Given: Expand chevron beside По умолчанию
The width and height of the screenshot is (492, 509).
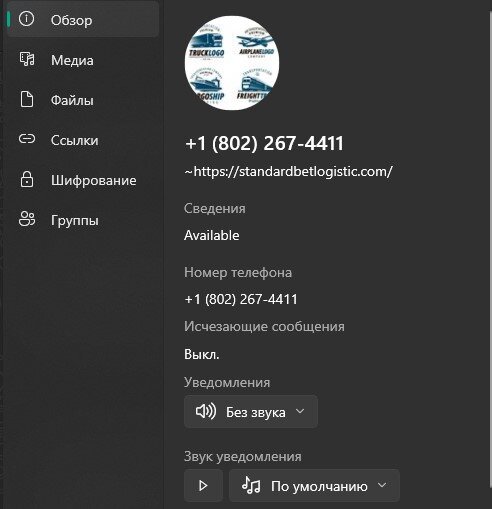Looking at the screenshot, I should click(x=382, y=485).
